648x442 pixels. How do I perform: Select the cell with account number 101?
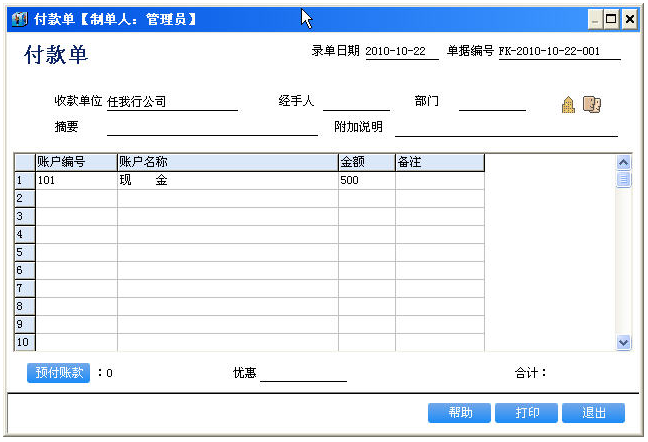76,181
